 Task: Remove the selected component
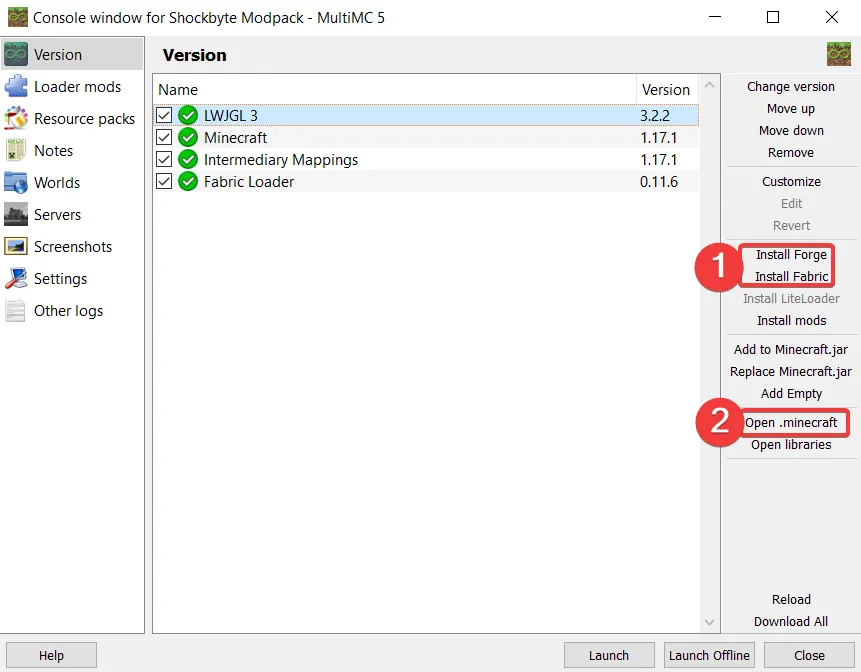(x=791, y=153)
